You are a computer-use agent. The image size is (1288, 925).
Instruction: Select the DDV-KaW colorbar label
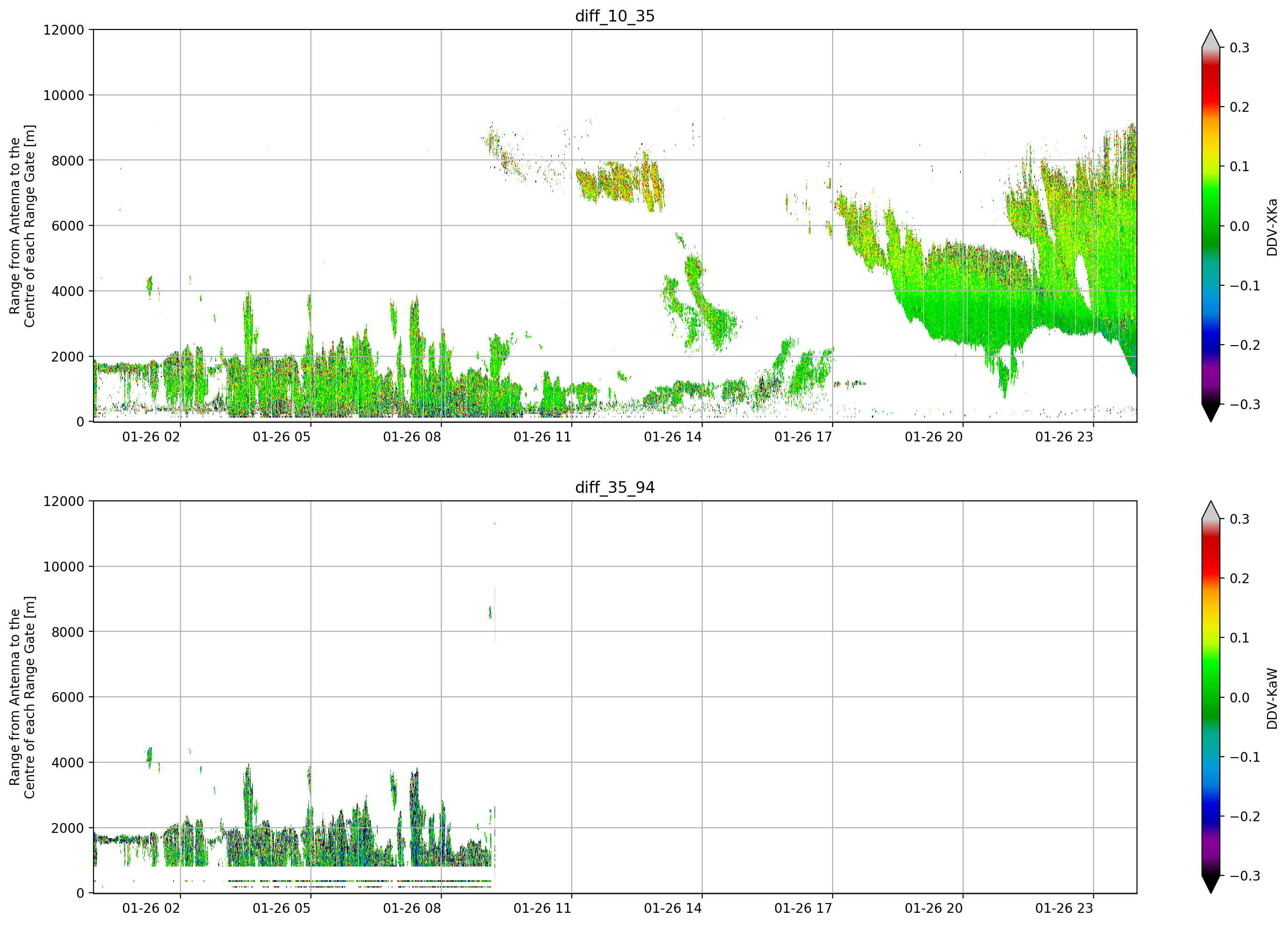(1272, 698)
